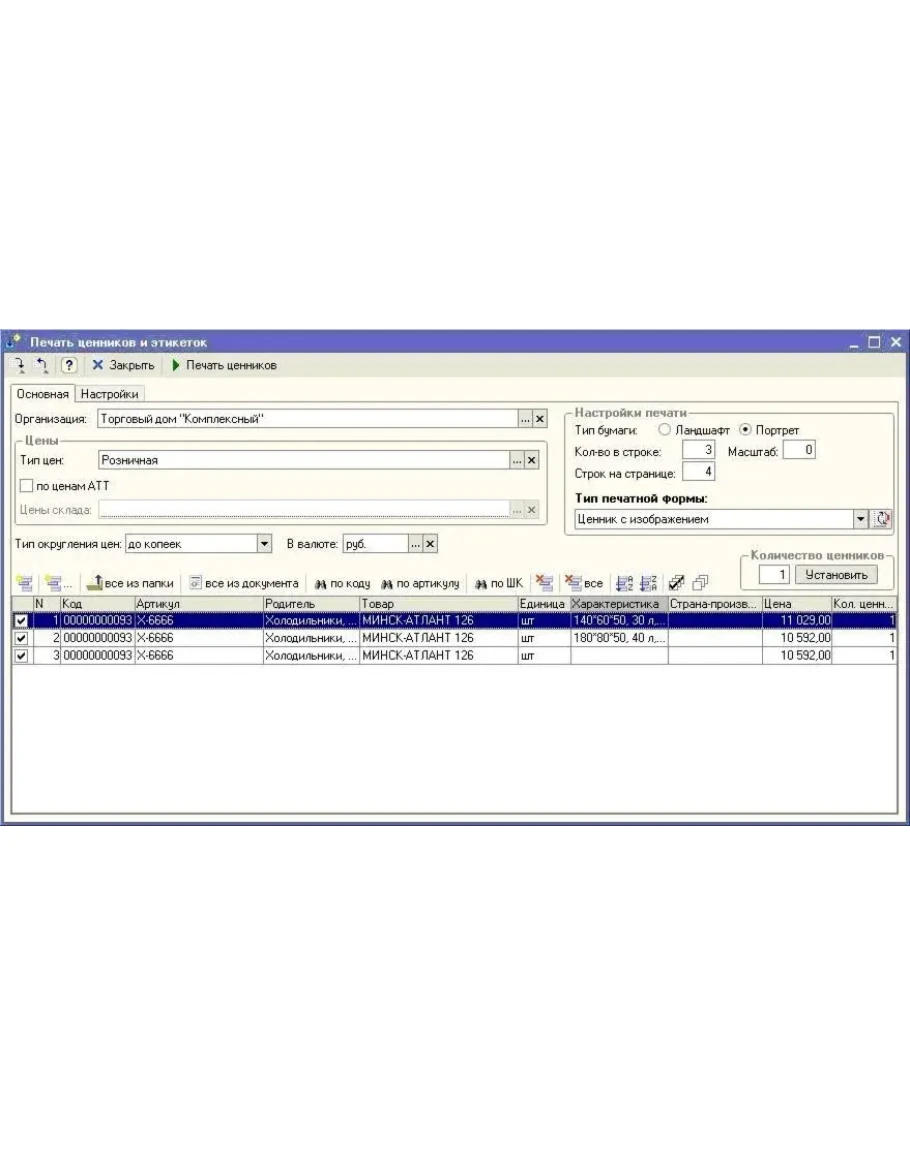The width and height of the screenshot is (910, 1155).
Task: Click the delete 'все' rows icon
Action: [x=585, y=583]
